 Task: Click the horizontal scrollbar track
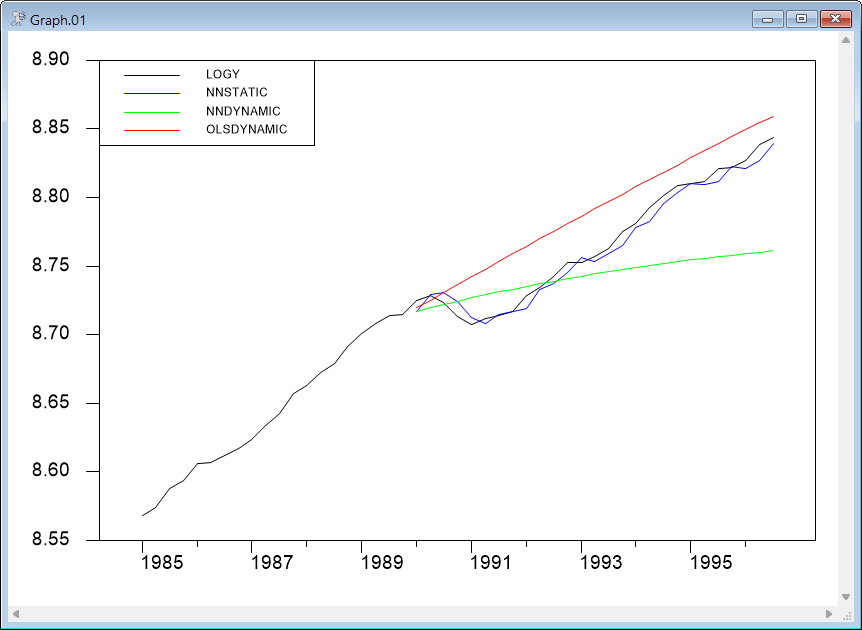pyautogui.click(x=420, y=613)
